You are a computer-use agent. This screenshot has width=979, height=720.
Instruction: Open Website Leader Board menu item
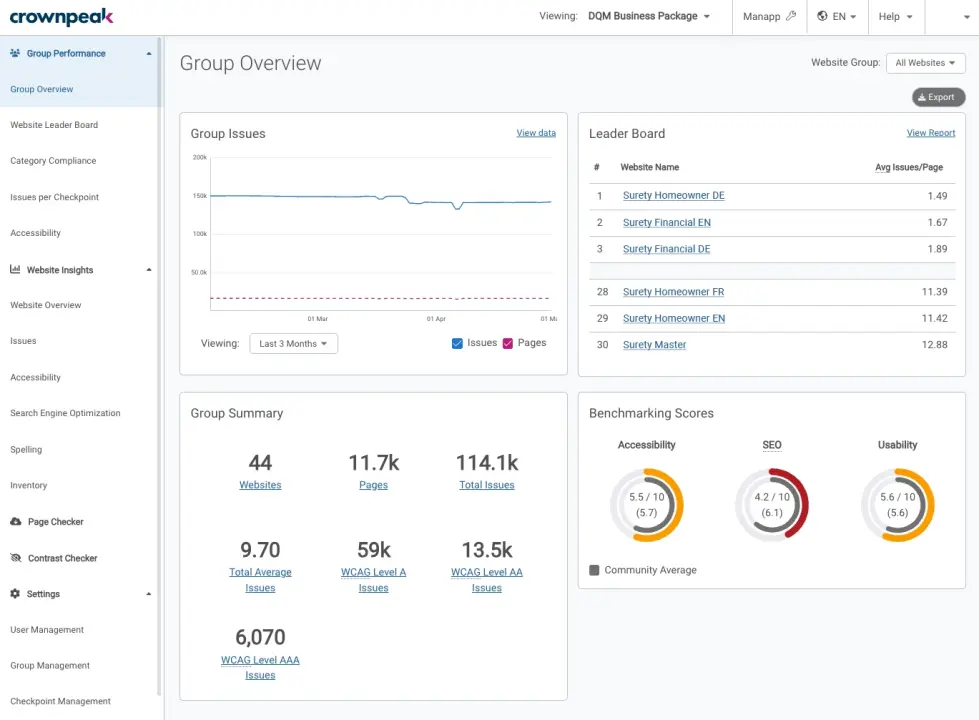54,125
